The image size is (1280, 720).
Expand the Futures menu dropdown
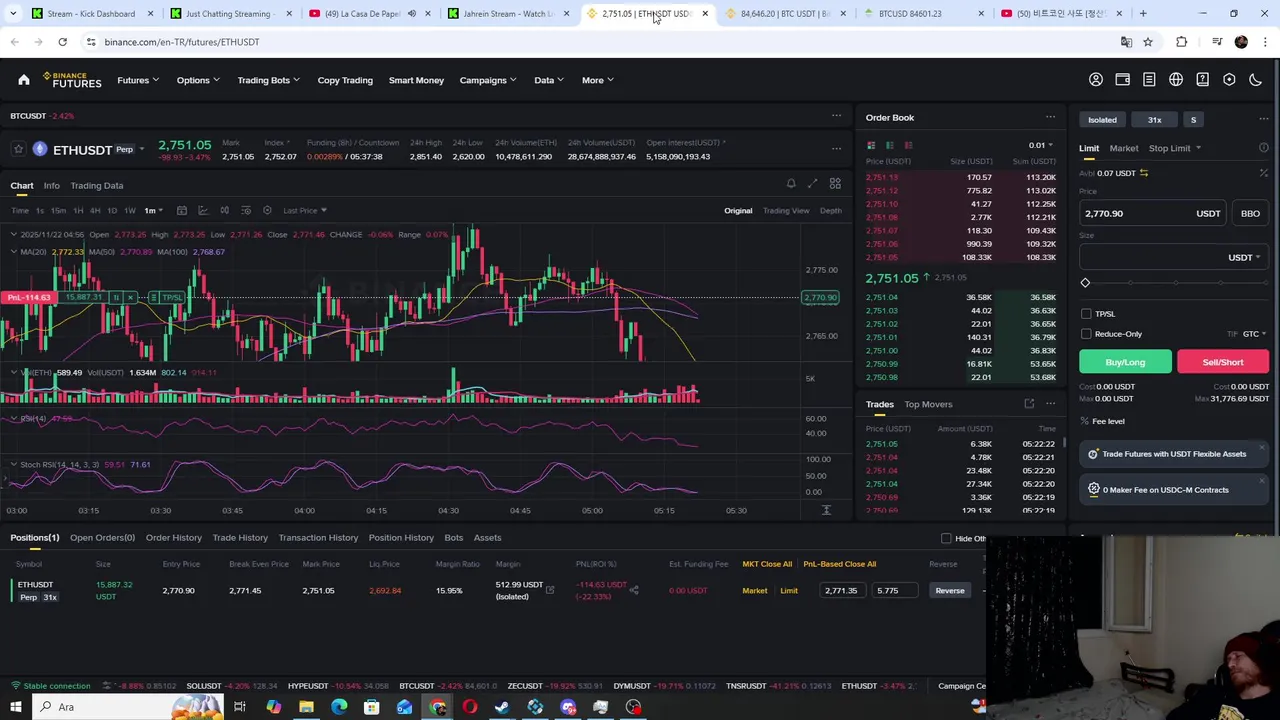pos(138,80)
